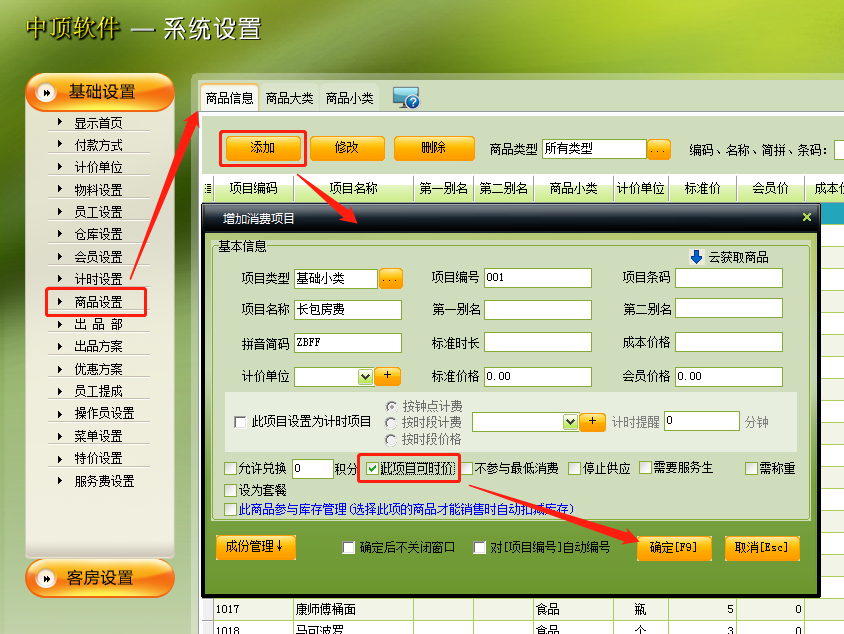
Task: Select 按时段计费 radio option
Action: 391,423
